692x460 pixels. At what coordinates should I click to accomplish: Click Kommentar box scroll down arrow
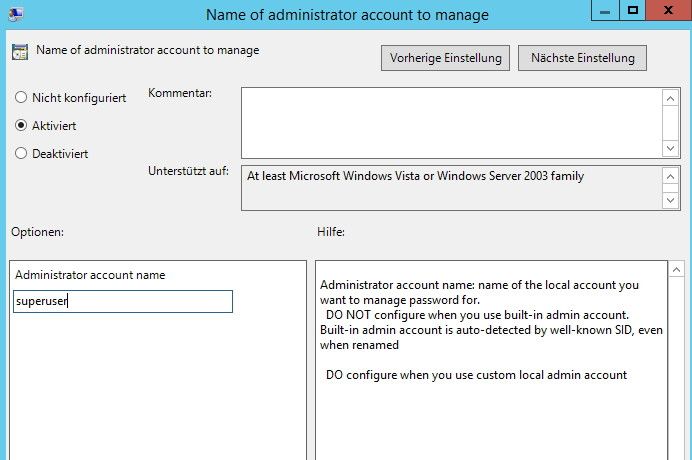point(670,148)
